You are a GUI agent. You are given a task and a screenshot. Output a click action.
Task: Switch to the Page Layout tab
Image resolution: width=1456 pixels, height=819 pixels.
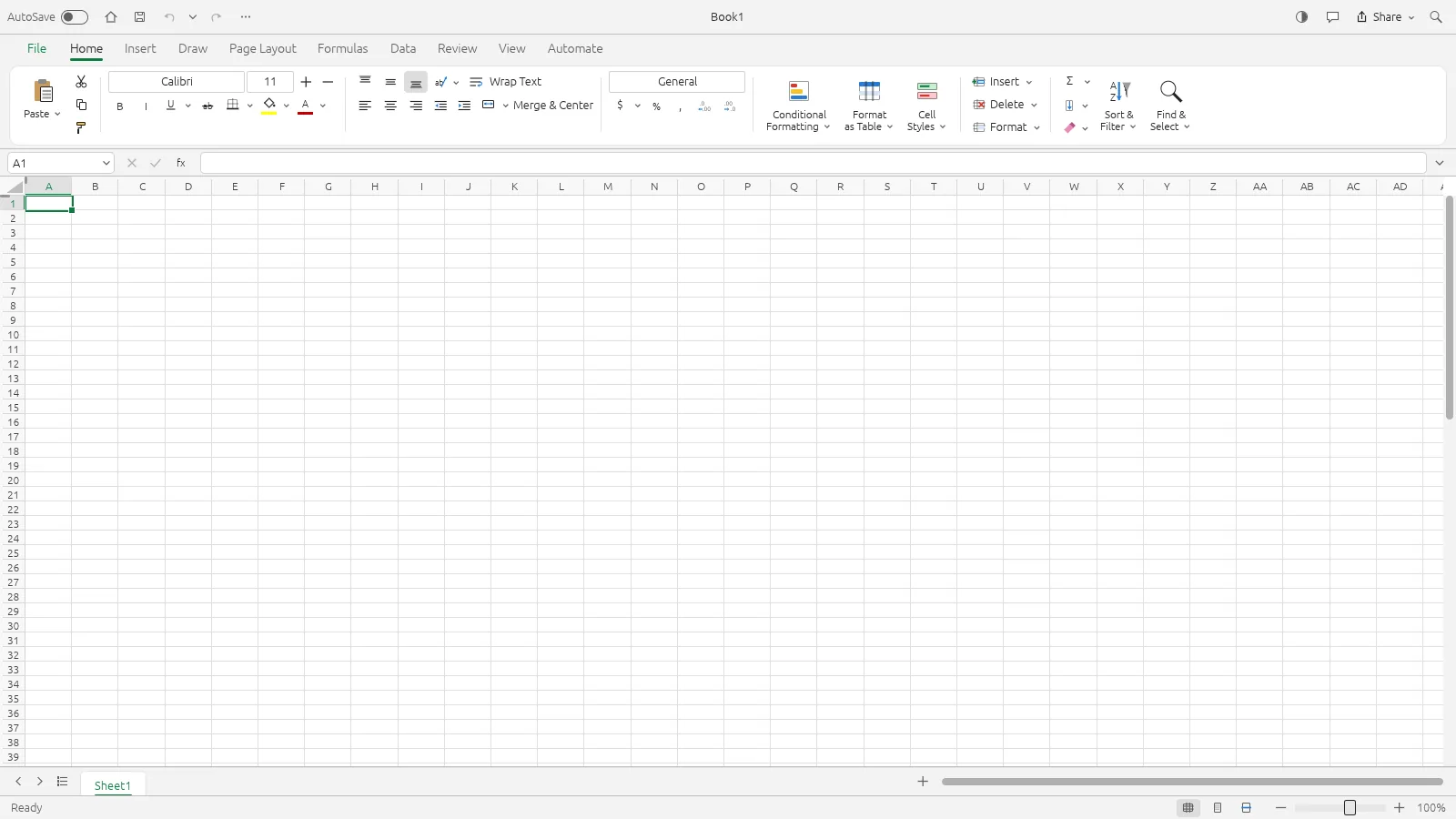point(263,48)
